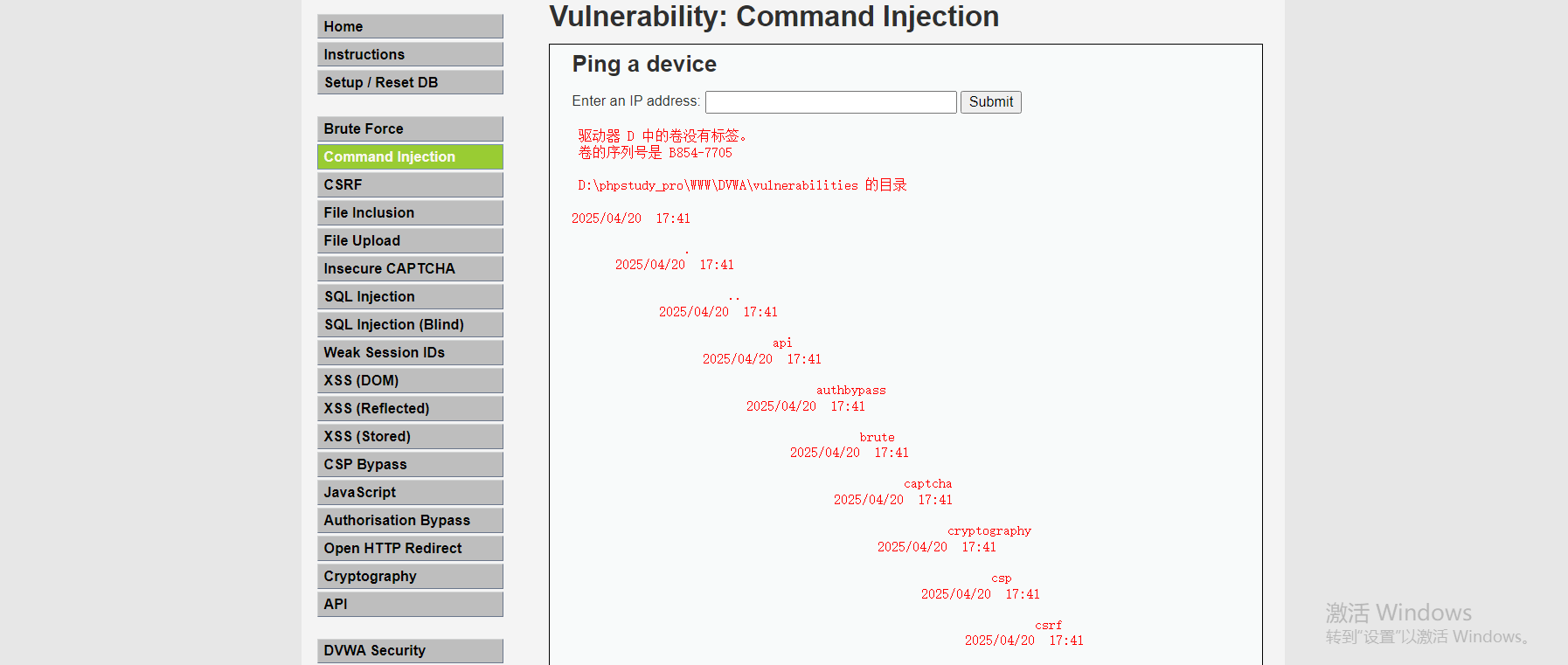Navigate to the CSRF module
This screenshot has height=665, width=1568.
tap(410, 184)
